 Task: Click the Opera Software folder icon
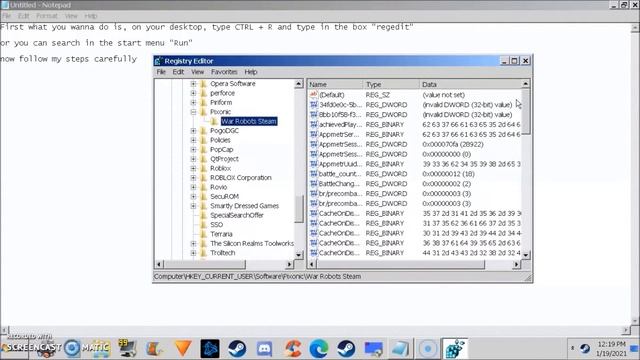pos(204,84)
